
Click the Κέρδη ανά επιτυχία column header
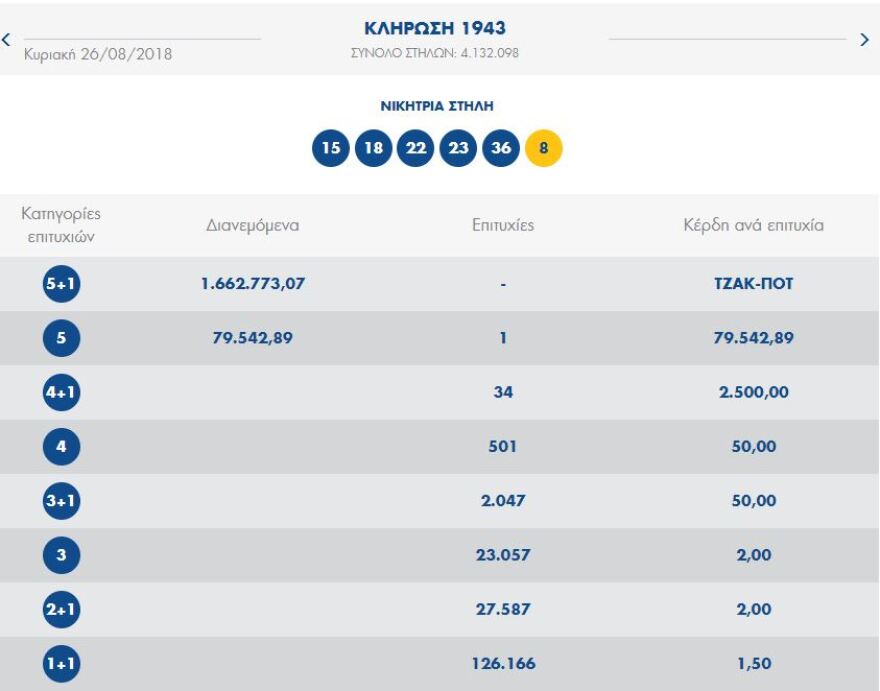753,226
